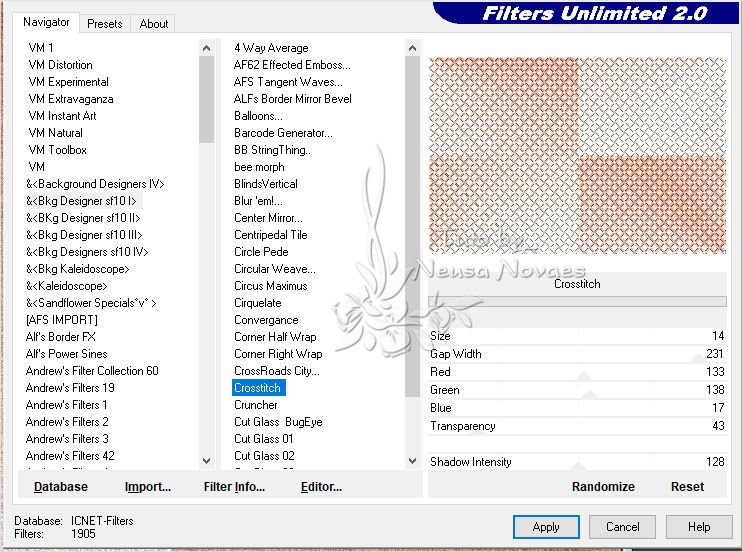Viewport: 743px width, 552px height.
Task: Open the Editor... button
Action: click(321, 487)
